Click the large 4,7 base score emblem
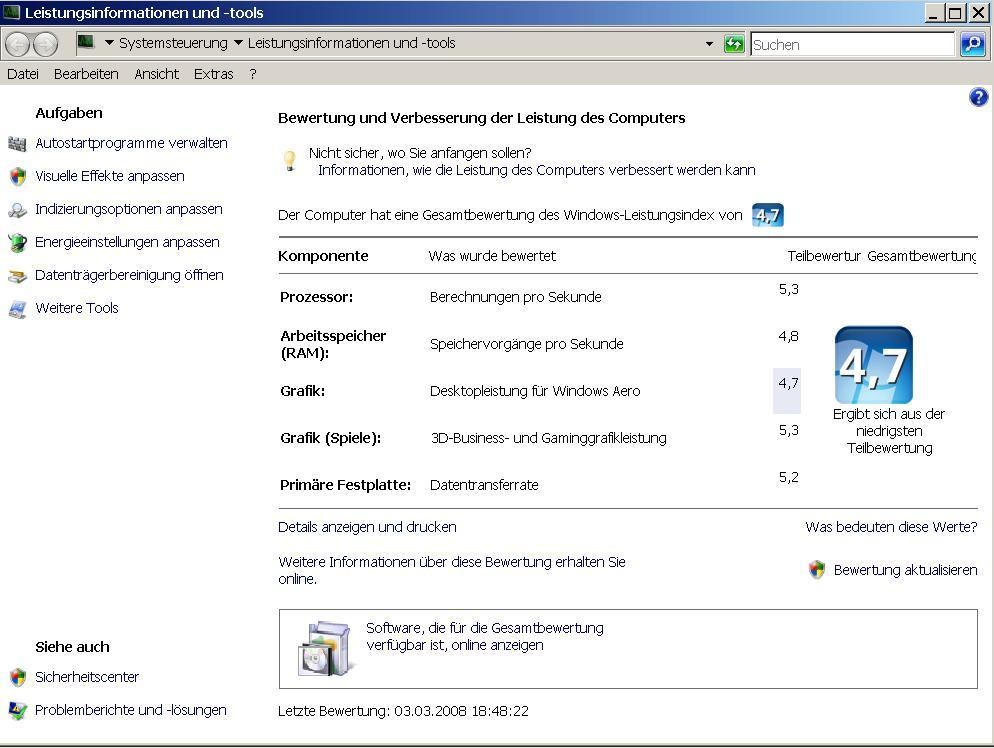This screenshot has width=994, height=748. [x=874, y=365]
